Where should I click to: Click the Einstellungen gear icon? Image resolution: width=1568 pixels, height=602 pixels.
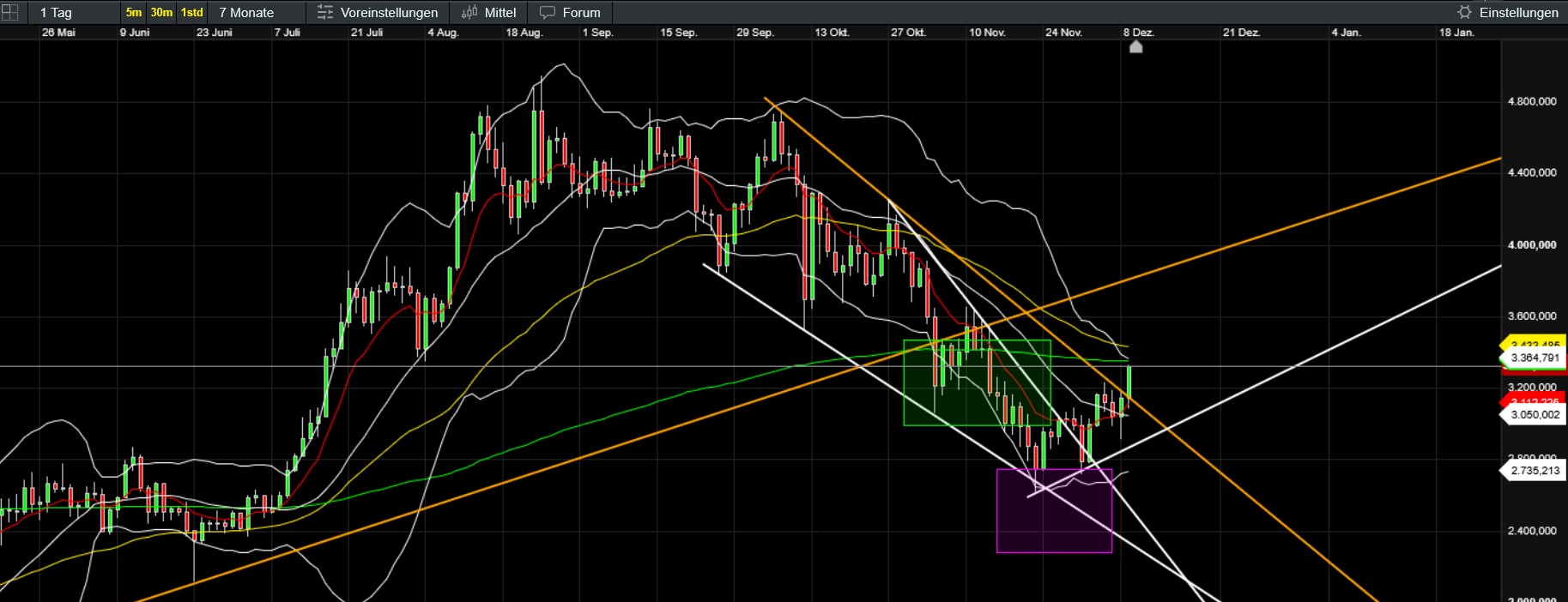tap(1465, 12)
